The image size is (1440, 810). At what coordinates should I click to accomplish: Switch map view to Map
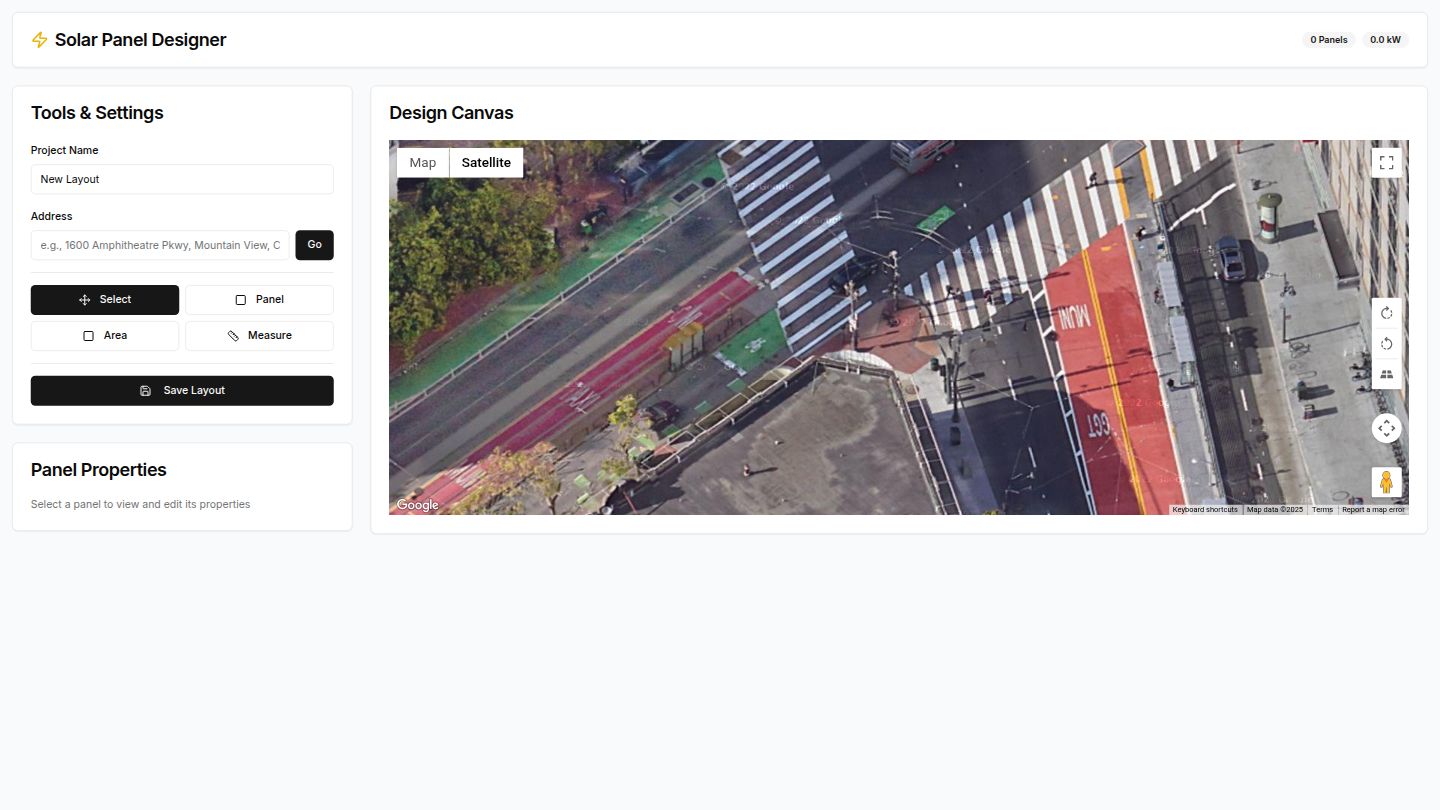tap(423, 163)
